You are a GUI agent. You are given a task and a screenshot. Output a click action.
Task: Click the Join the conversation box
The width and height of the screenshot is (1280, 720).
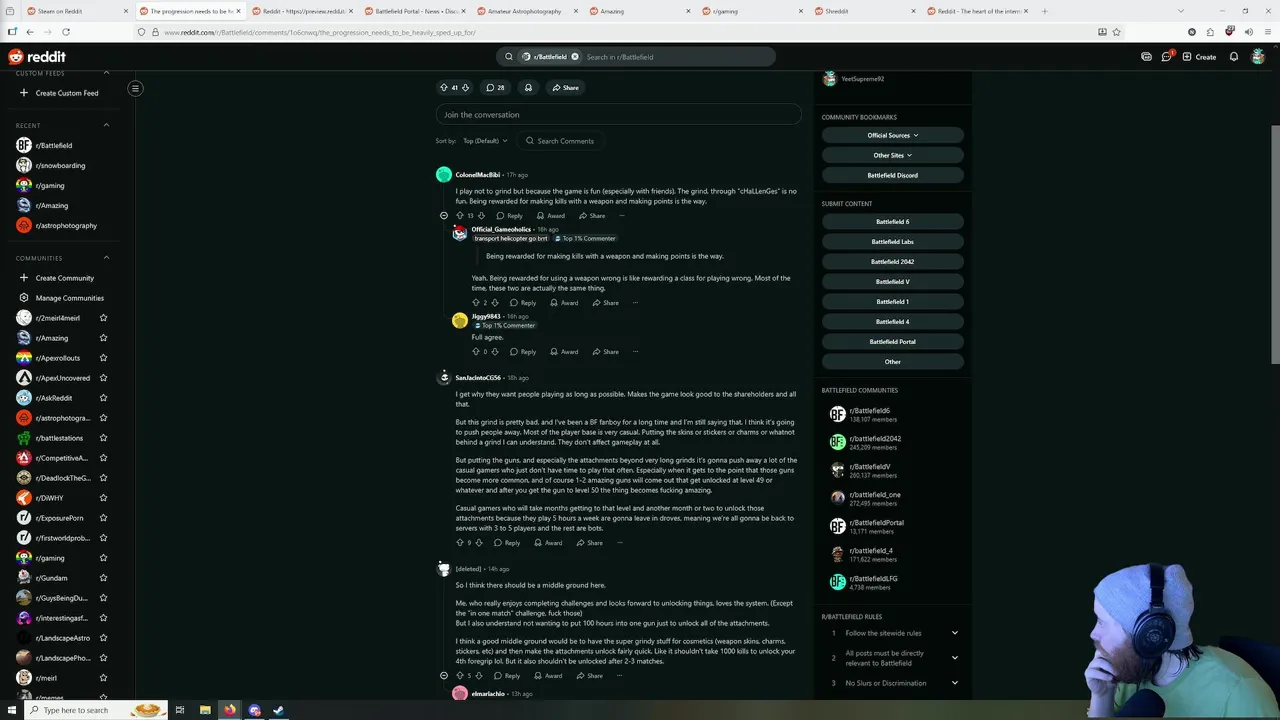(618, 115)
